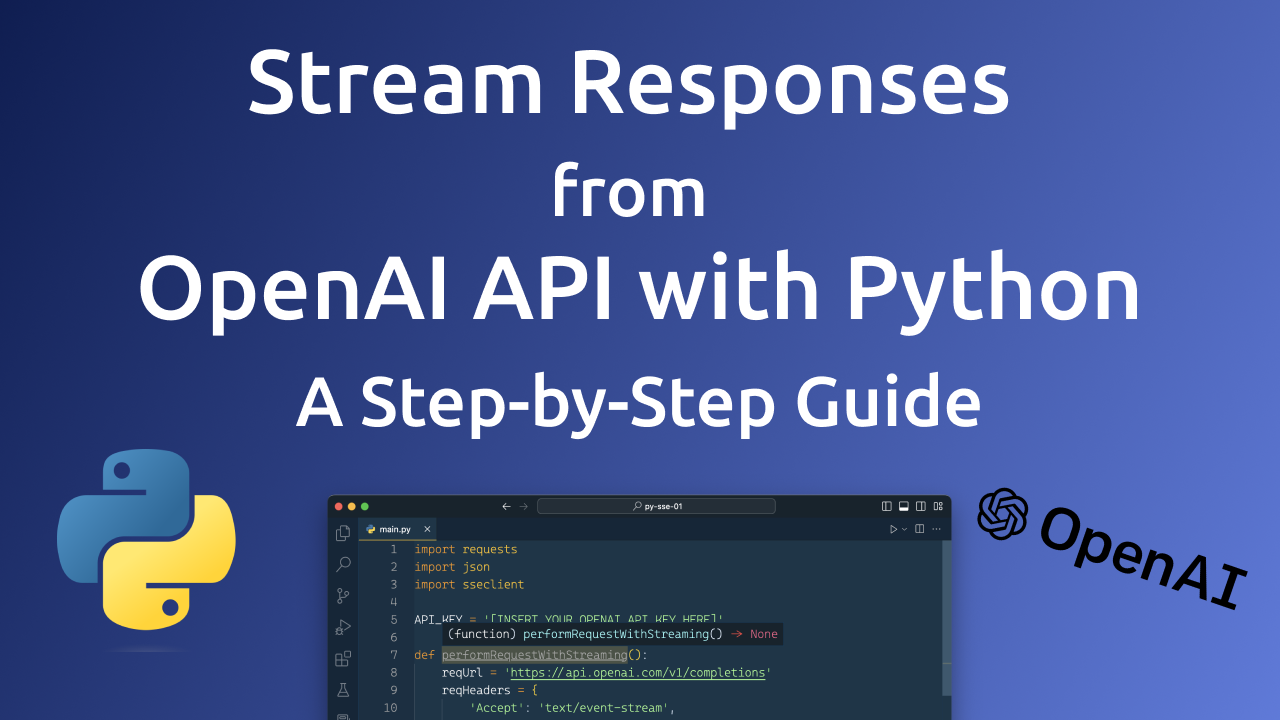Go back with the left arrow
The image size is (1280, 720).
tap(507, 506)
